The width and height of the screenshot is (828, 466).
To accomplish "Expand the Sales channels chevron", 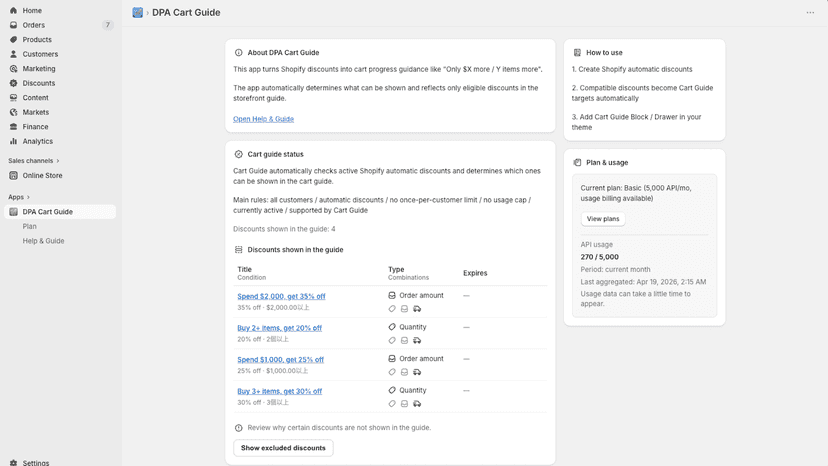I will (58, 161).
